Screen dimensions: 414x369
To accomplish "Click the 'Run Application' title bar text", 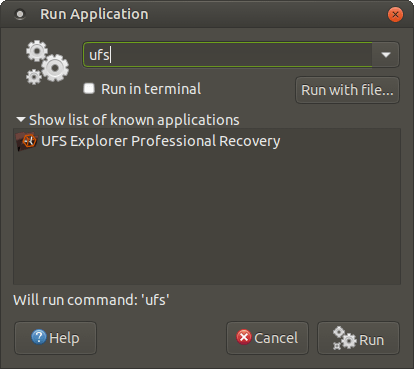I will pyautogui.click(x=94, y=14).
